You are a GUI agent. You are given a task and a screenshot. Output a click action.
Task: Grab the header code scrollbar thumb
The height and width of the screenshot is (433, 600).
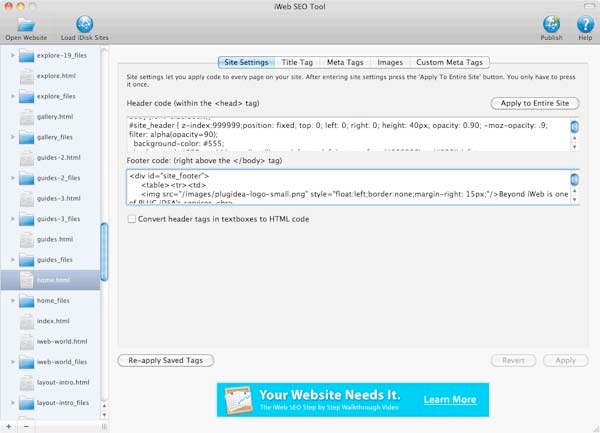pyautogui.click(x=574, y=127)
